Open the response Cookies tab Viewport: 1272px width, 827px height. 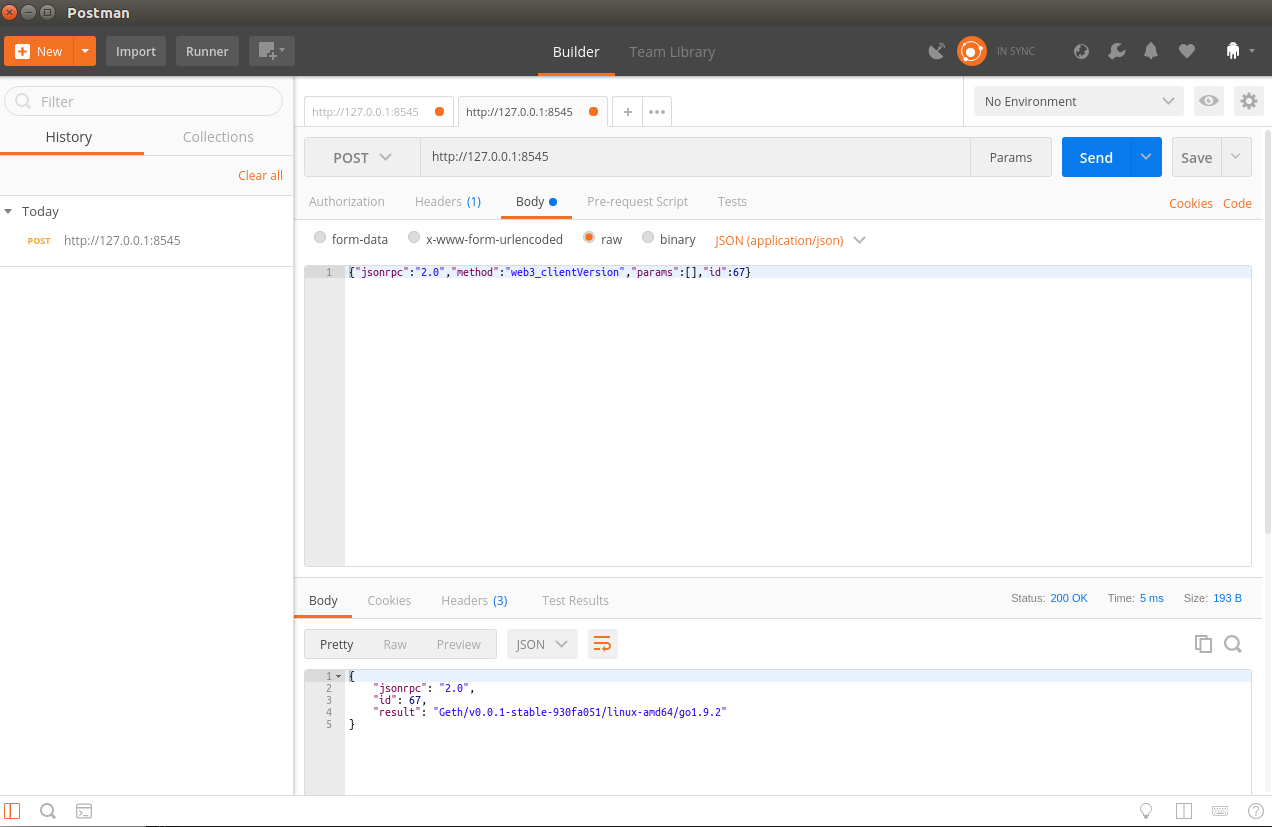coord(389,600)
